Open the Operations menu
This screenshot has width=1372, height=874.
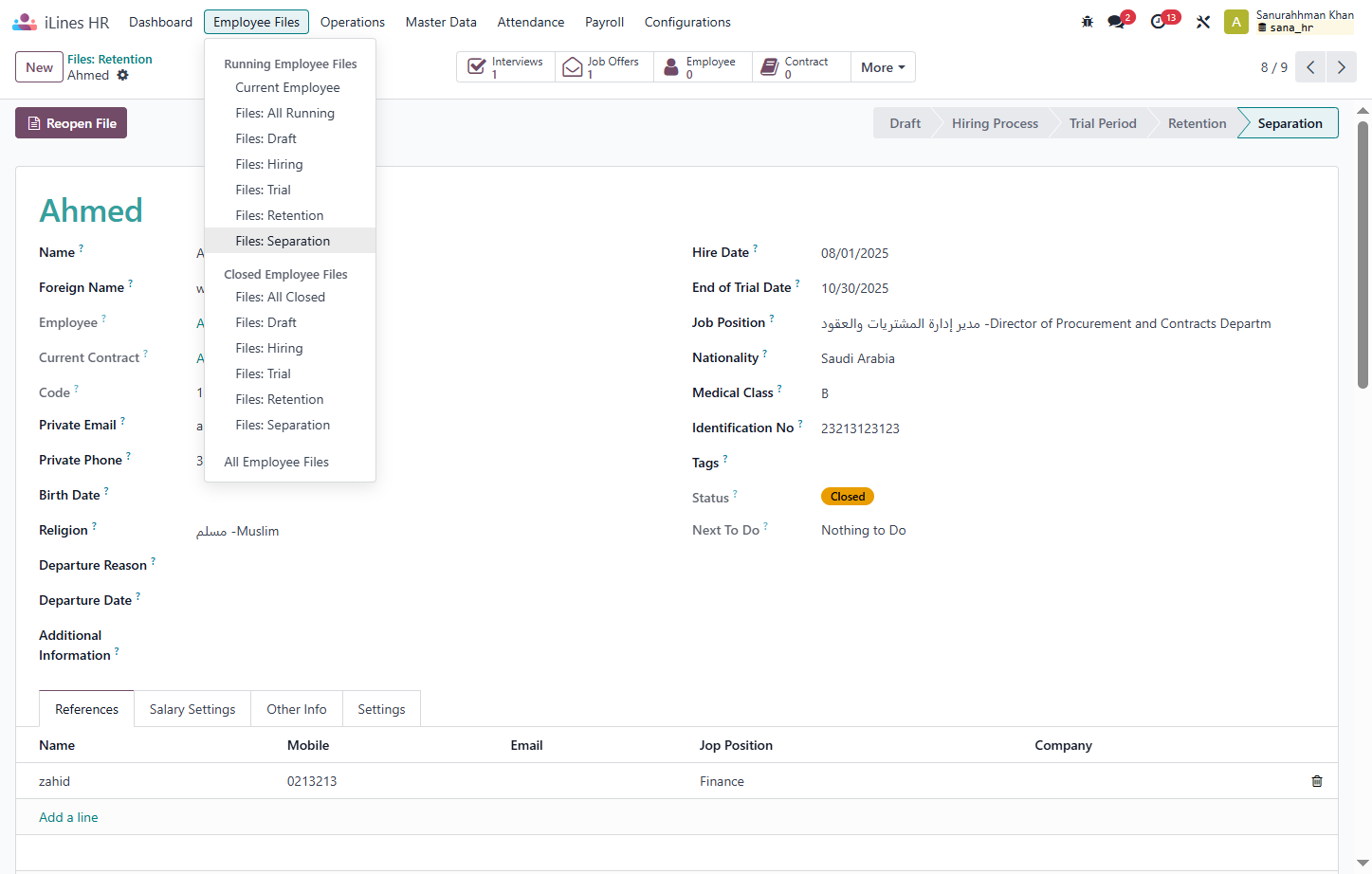[353, 22]
